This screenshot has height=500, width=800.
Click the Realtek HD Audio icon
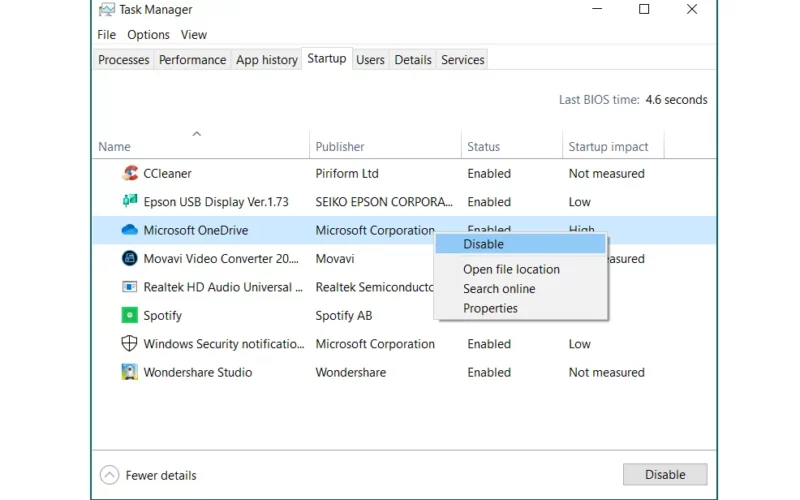(130, 287)
